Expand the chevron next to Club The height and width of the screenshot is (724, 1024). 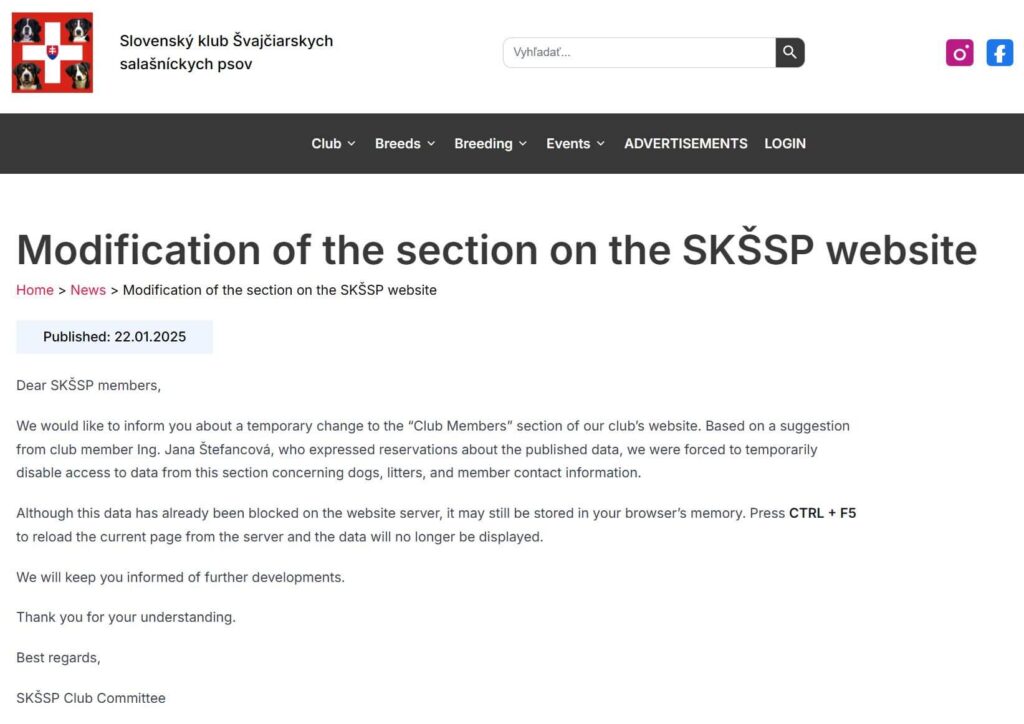(351, 144)
